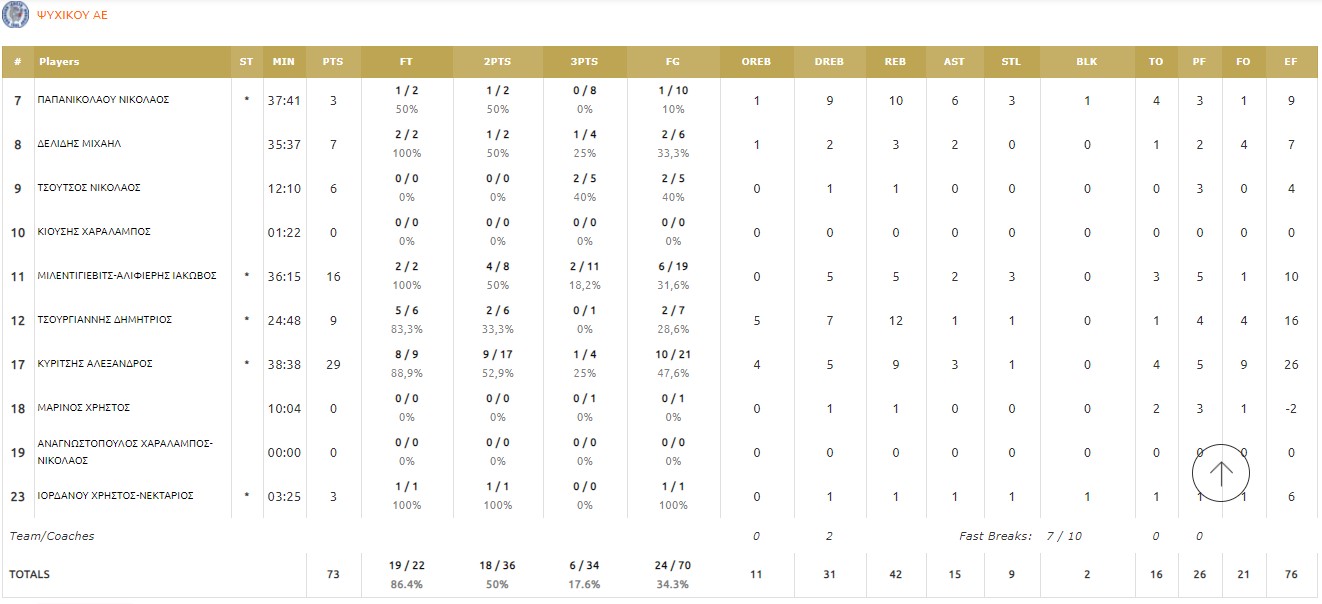Viewport: 1322px width, 604px height.
Task: Click the EF efficiency column header
Action: click(1291, 62)
